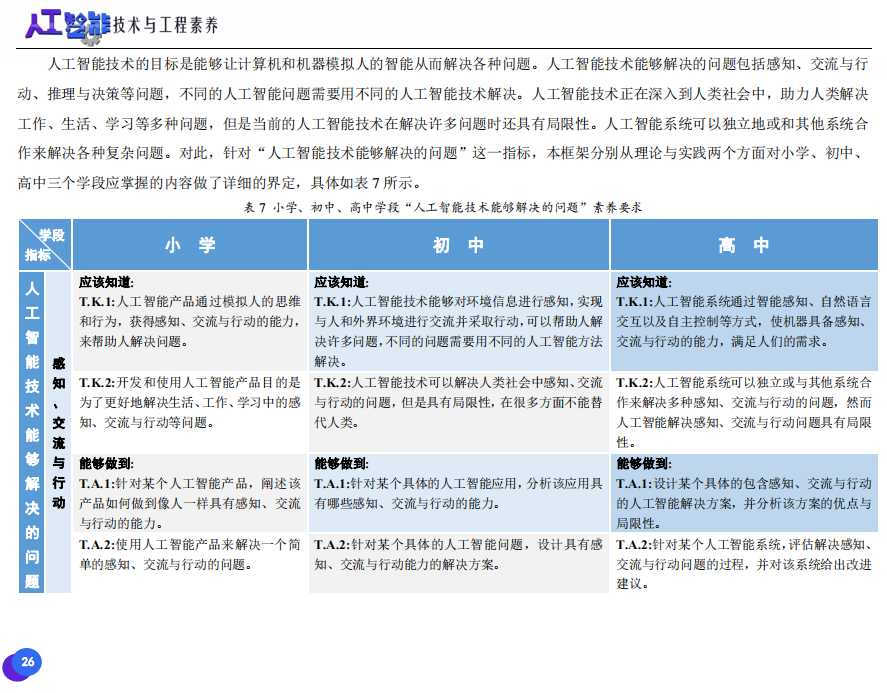
Task: Click the T.K.1 entry under 初中
Action: (458, 330)
